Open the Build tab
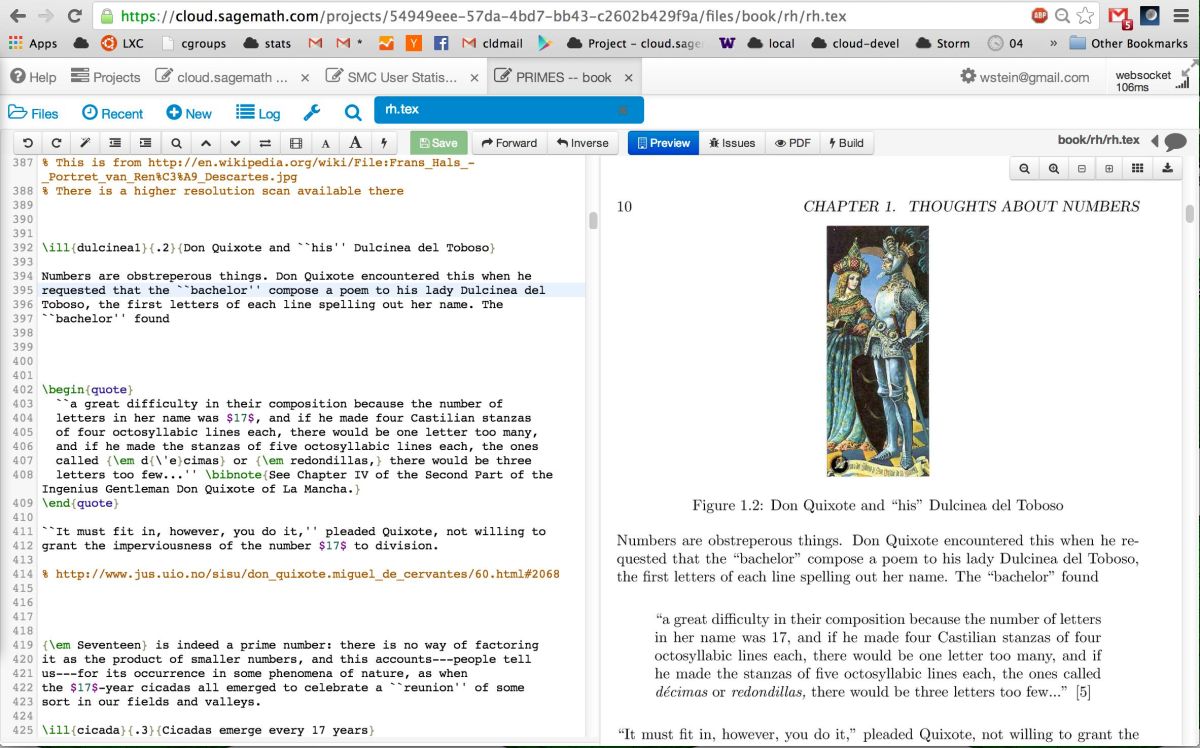This screenshot has width=1200, height=748. (846, 143)
